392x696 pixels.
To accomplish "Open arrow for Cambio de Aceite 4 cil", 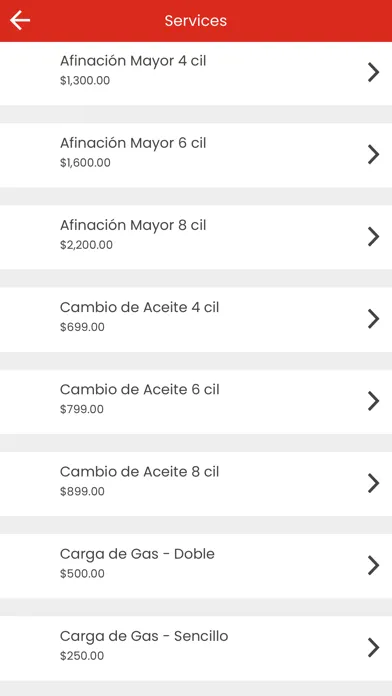I will tap(373, 319).
